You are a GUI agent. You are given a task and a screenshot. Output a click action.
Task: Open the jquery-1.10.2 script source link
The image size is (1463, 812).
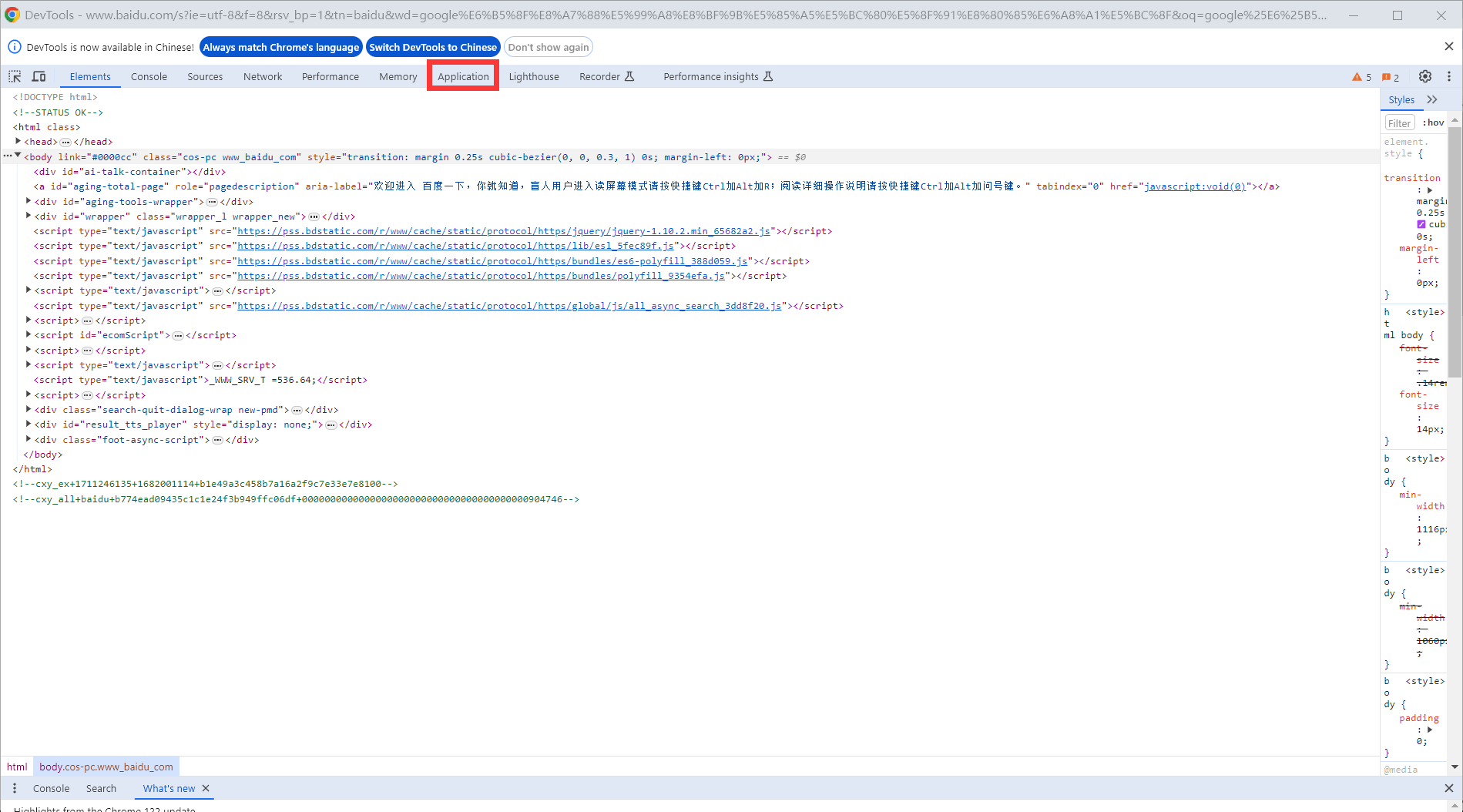[504, 231]
